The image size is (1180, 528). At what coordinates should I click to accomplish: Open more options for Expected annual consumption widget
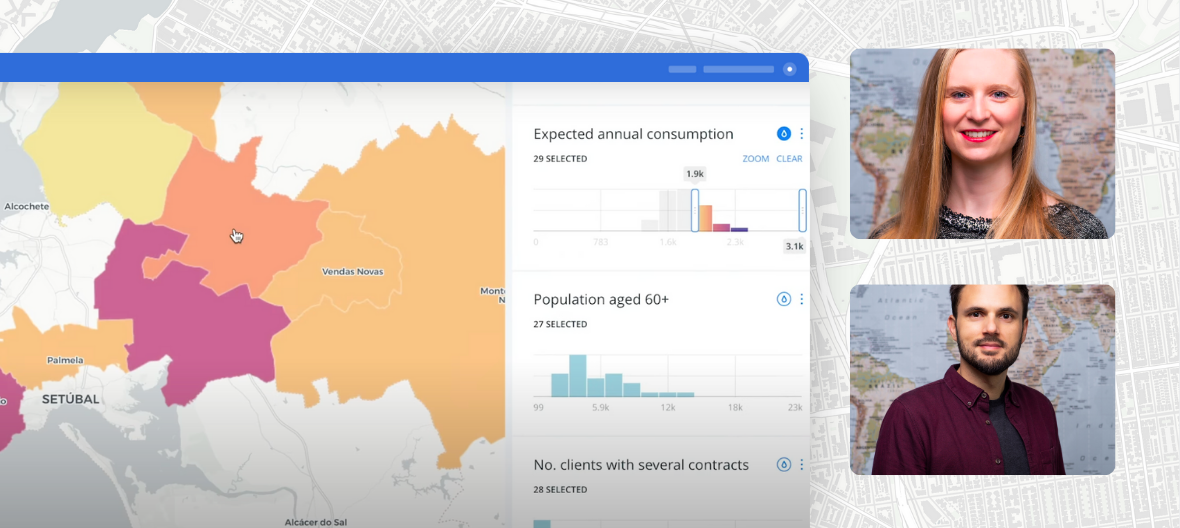tap(801, 134)
